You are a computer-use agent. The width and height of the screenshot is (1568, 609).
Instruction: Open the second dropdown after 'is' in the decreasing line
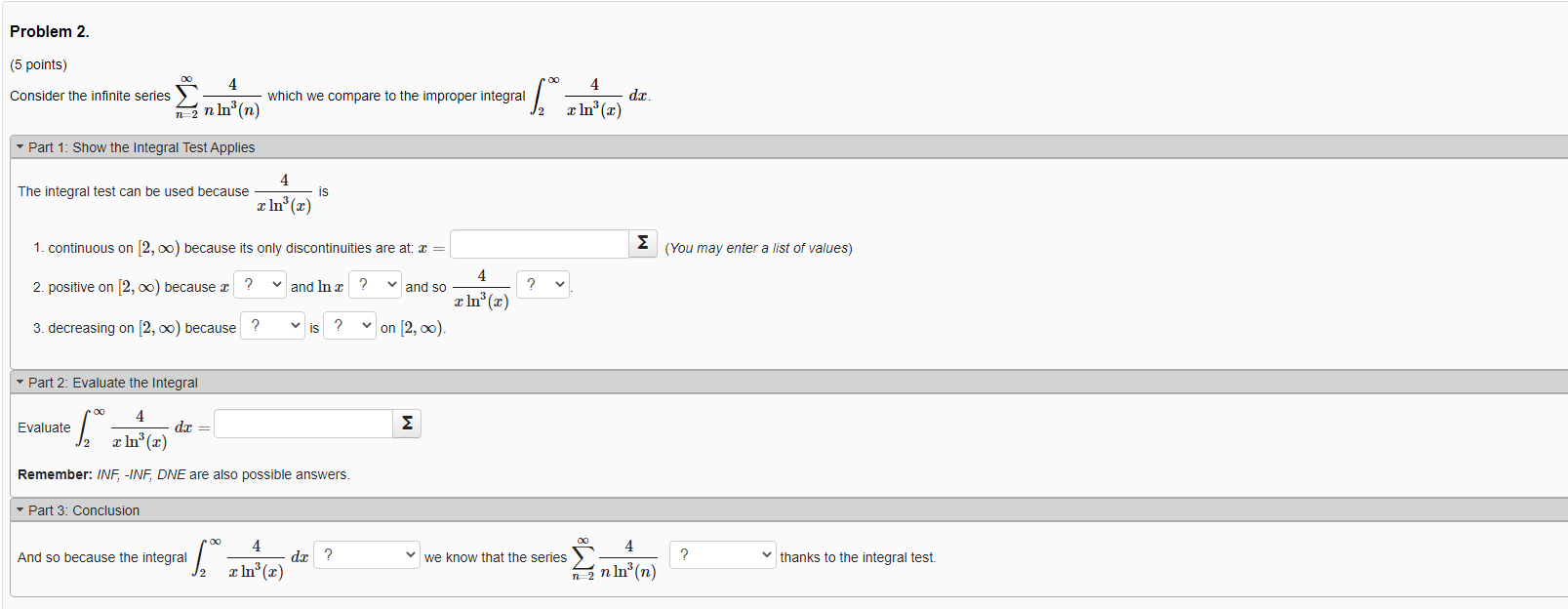[x=349, y=325]
